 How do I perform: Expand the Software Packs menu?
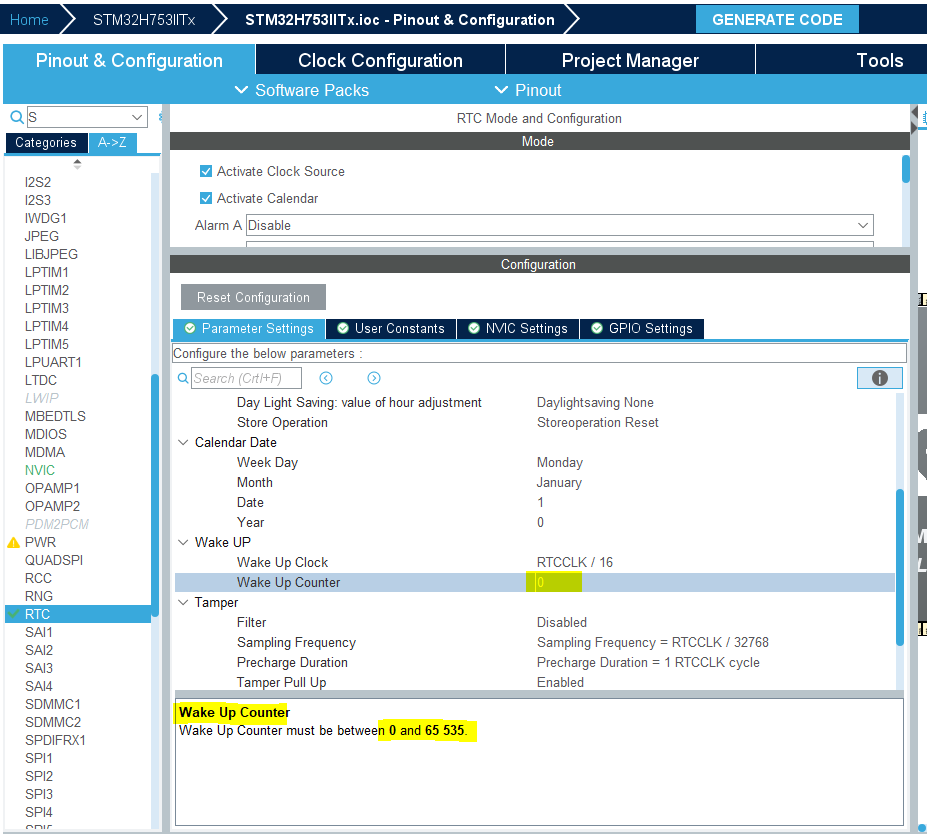coord(302,90)
